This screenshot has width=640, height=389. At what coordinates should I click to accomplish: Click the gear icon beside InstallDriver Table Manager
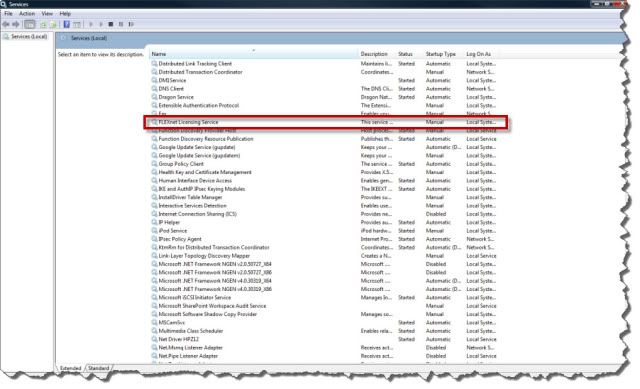tap(154, 197)
